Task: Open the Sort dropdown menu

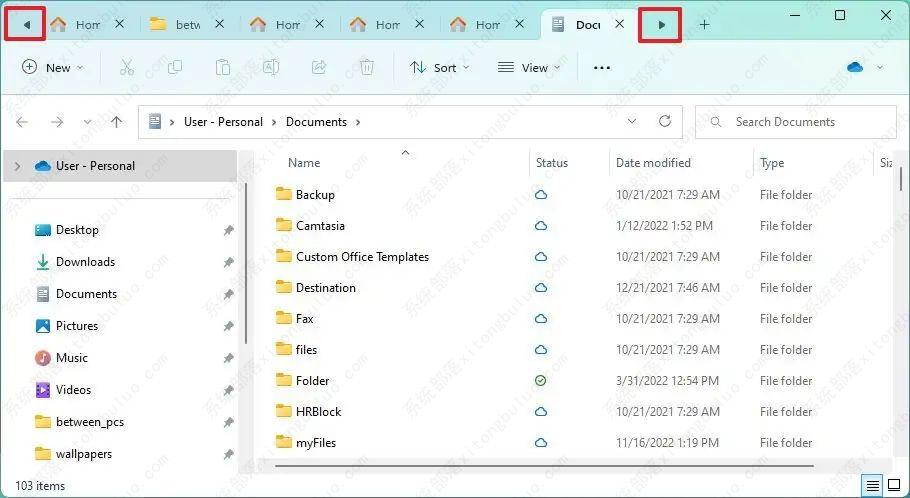Action: click(439, 67)
